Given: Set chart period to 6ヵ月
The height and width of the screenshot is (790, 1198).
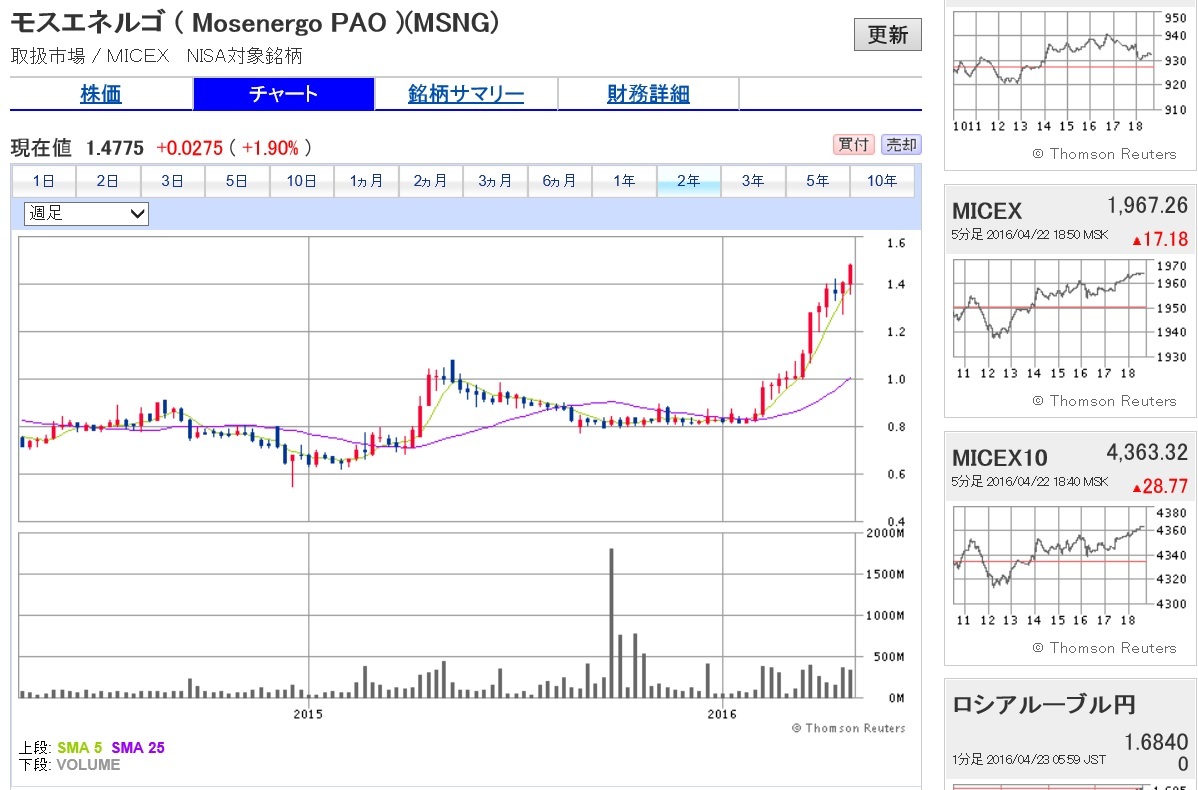Looking at the screenshot, I should [559, 181].
